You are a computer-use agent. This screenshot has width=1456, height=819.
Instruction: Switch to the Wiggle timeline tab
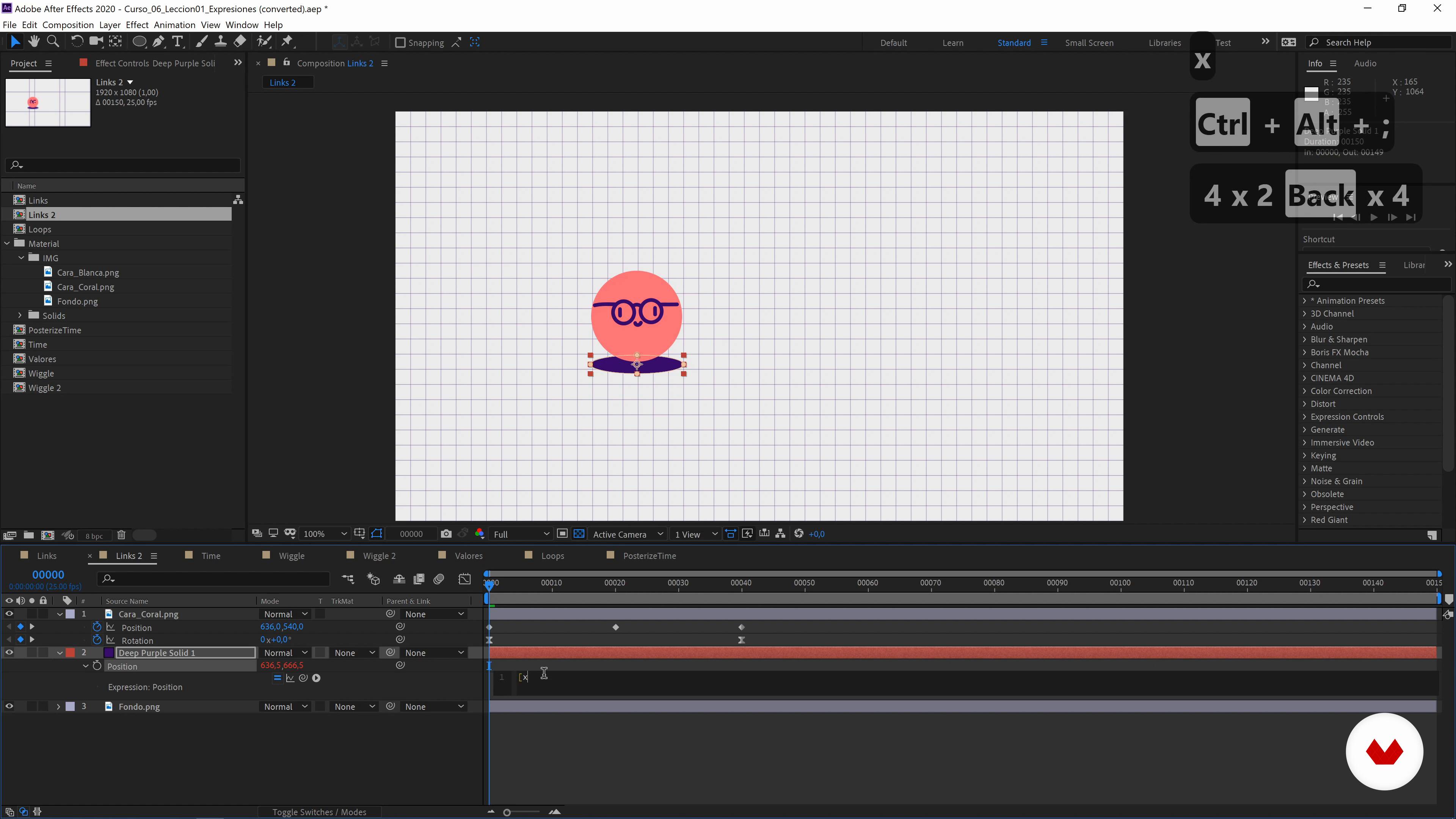pyautogui.click(x=292, y=555)
